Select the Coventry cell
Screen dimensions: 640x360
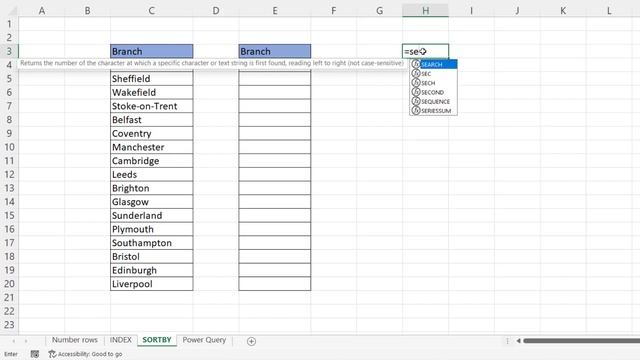151,133
